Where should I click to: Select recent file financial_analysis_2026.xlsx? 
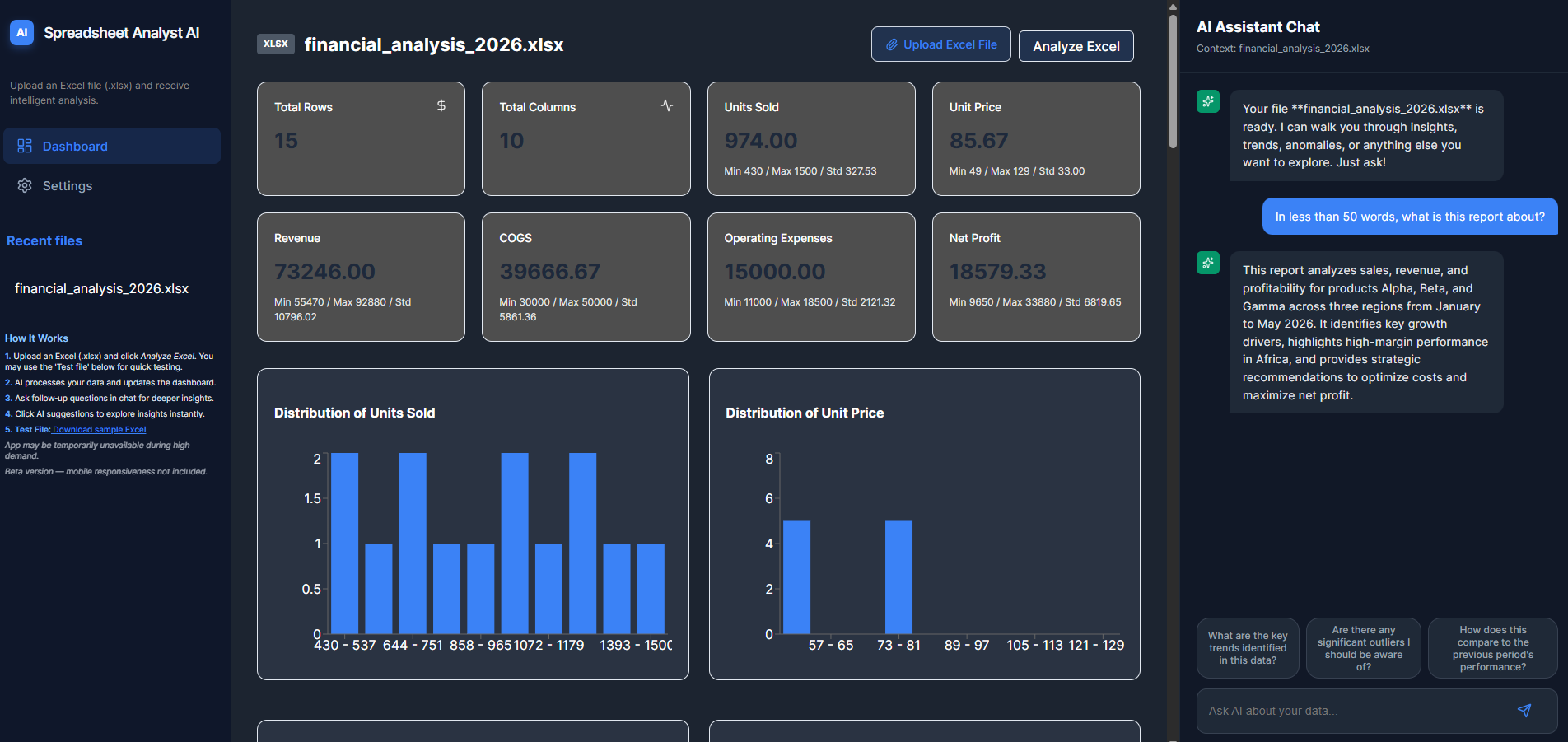coord(101,288)
